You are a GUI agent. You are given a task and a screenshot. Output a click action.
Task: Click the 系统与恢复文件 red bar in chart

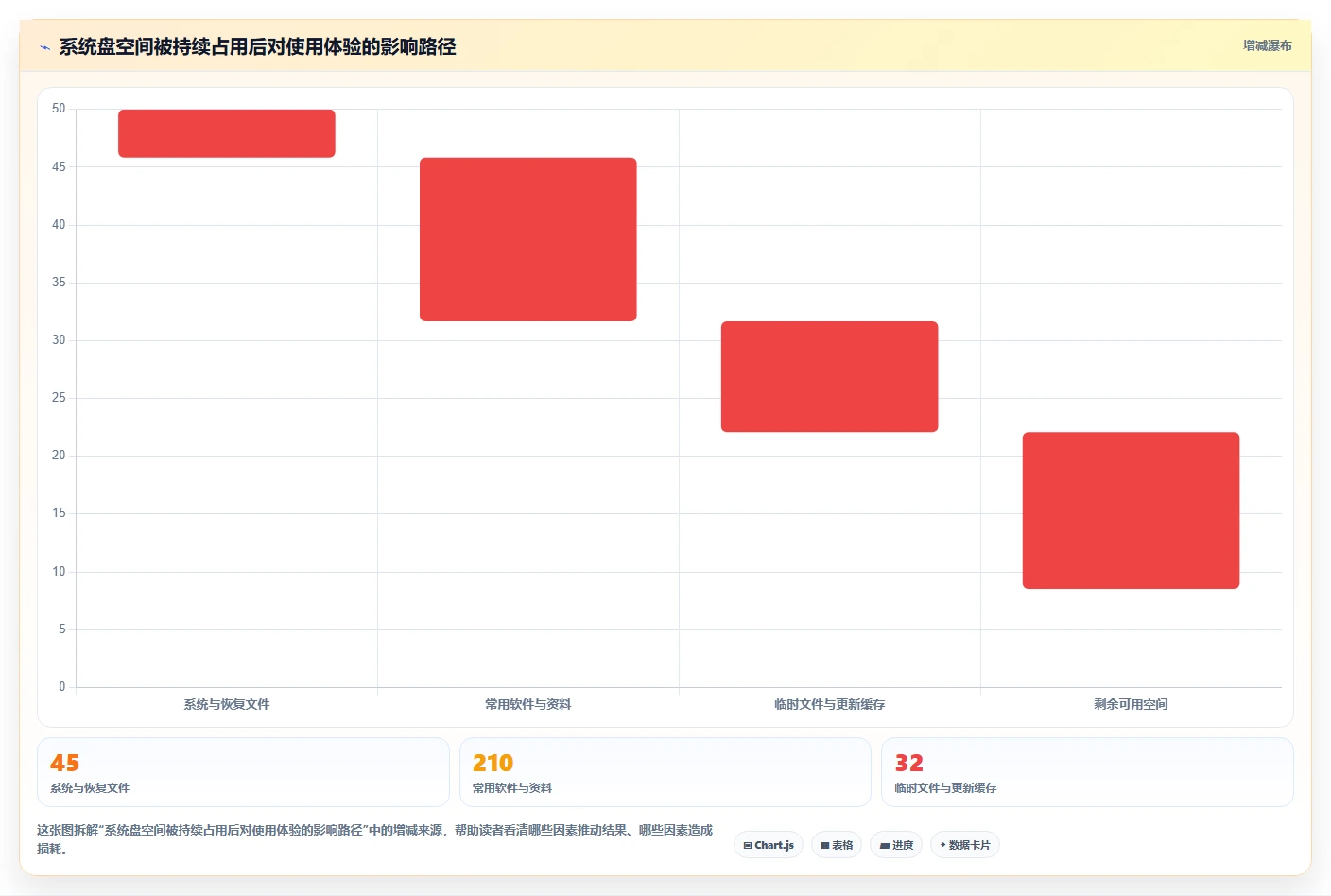click(227, 133)
